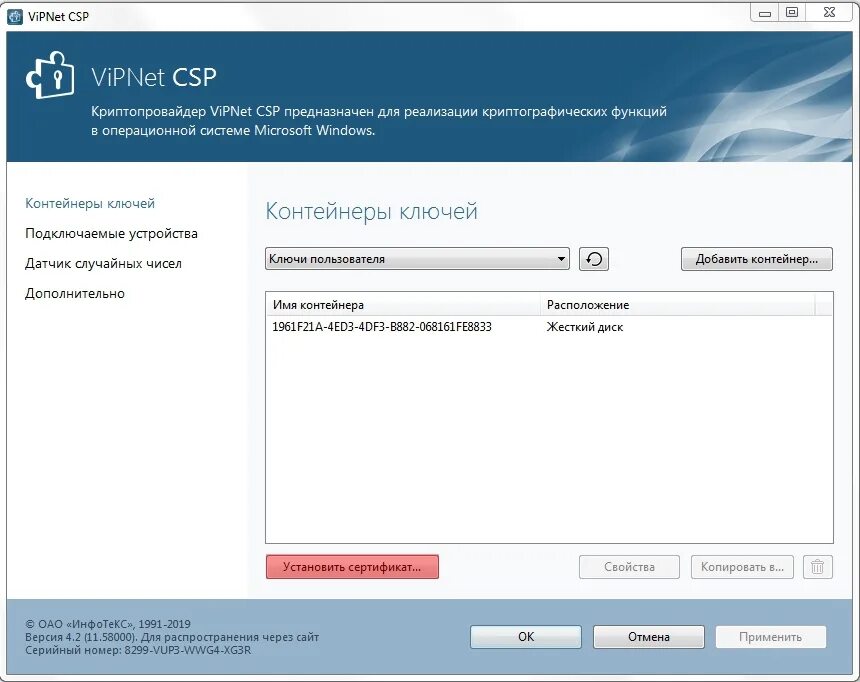Image resolution: width=860 pixels, height=682 pixels.
Task: Select container 1961F21A-4ED3-4DF3-B882-068161FE8833
Action: pyautogui.click(x=382, y=327)
